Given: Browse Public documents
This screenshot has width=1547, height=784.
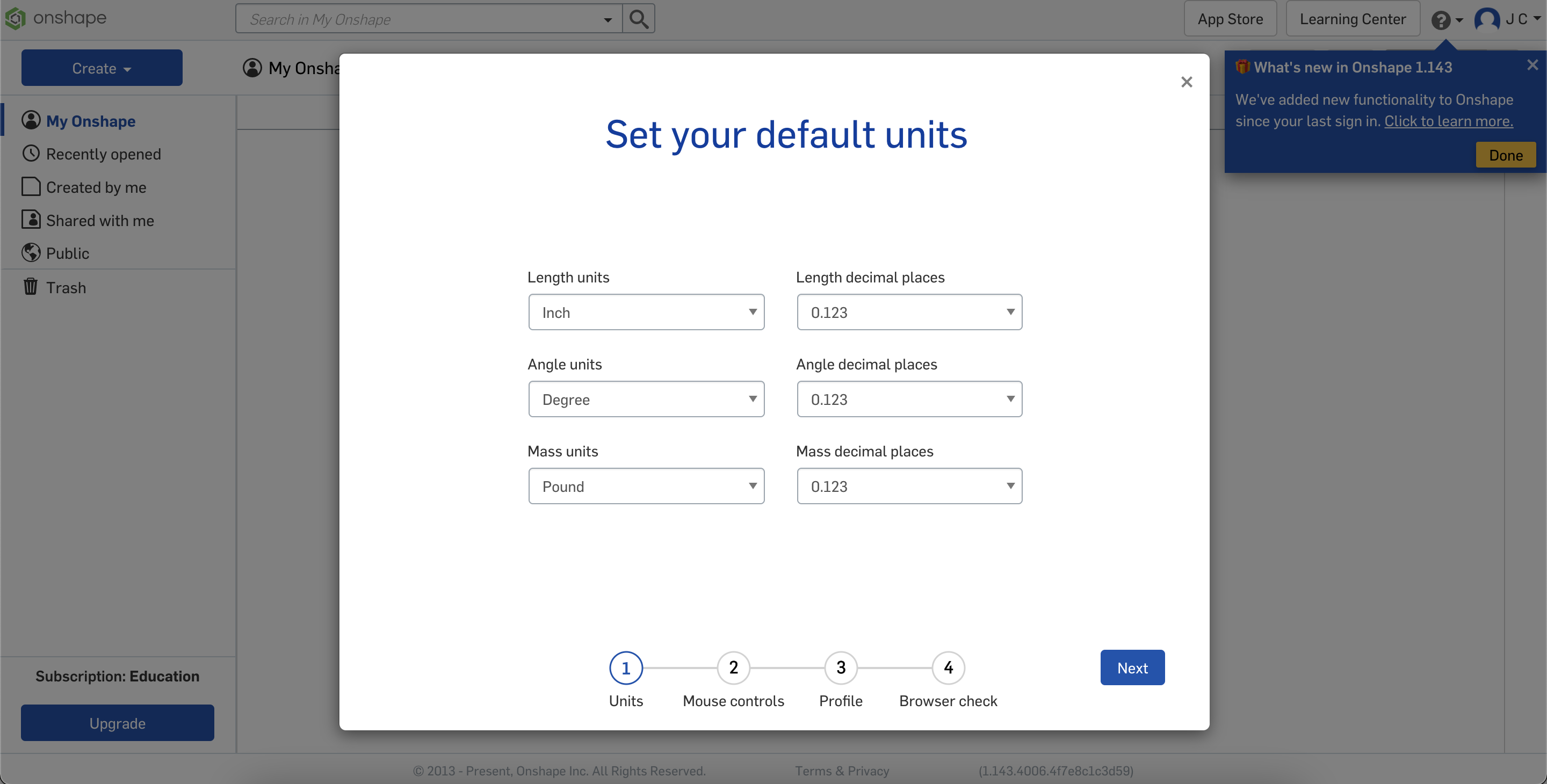Looking at the screenshot, I should (67, 253).
